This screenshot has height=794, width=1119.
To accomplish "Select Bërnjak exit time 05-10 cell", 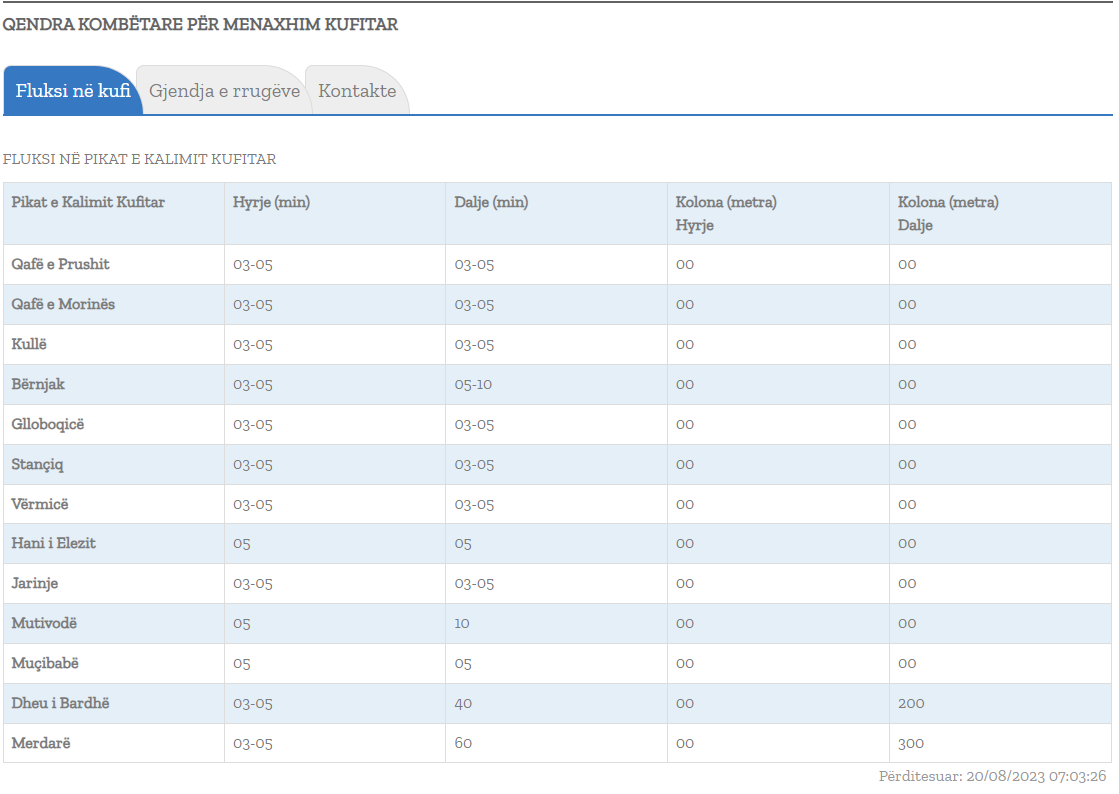I will point(473,385).
